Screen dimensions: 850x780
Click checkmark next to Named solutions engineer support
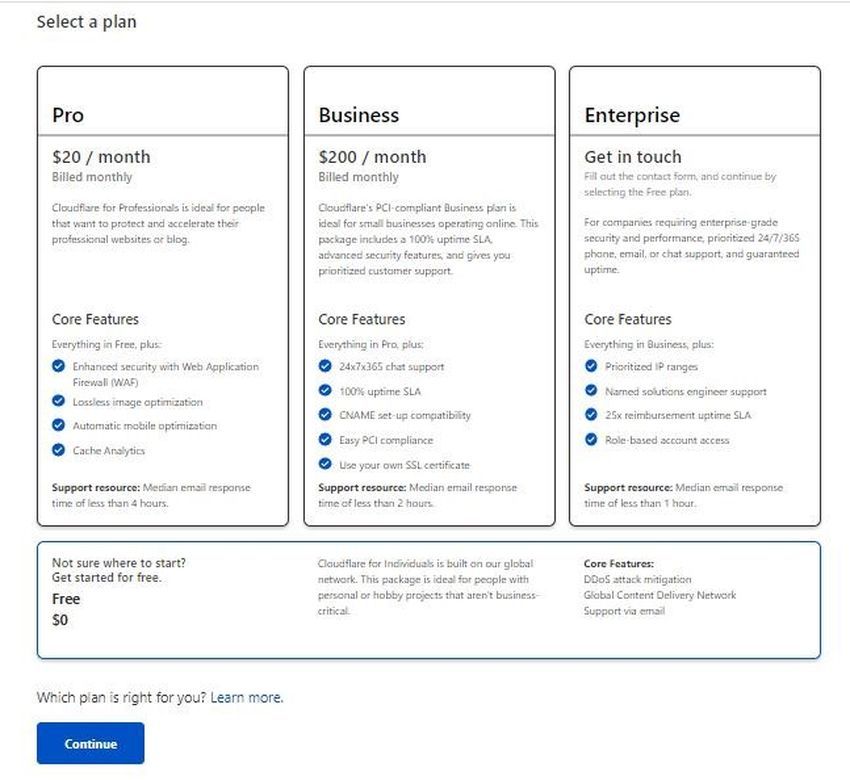tap(591, 391)
